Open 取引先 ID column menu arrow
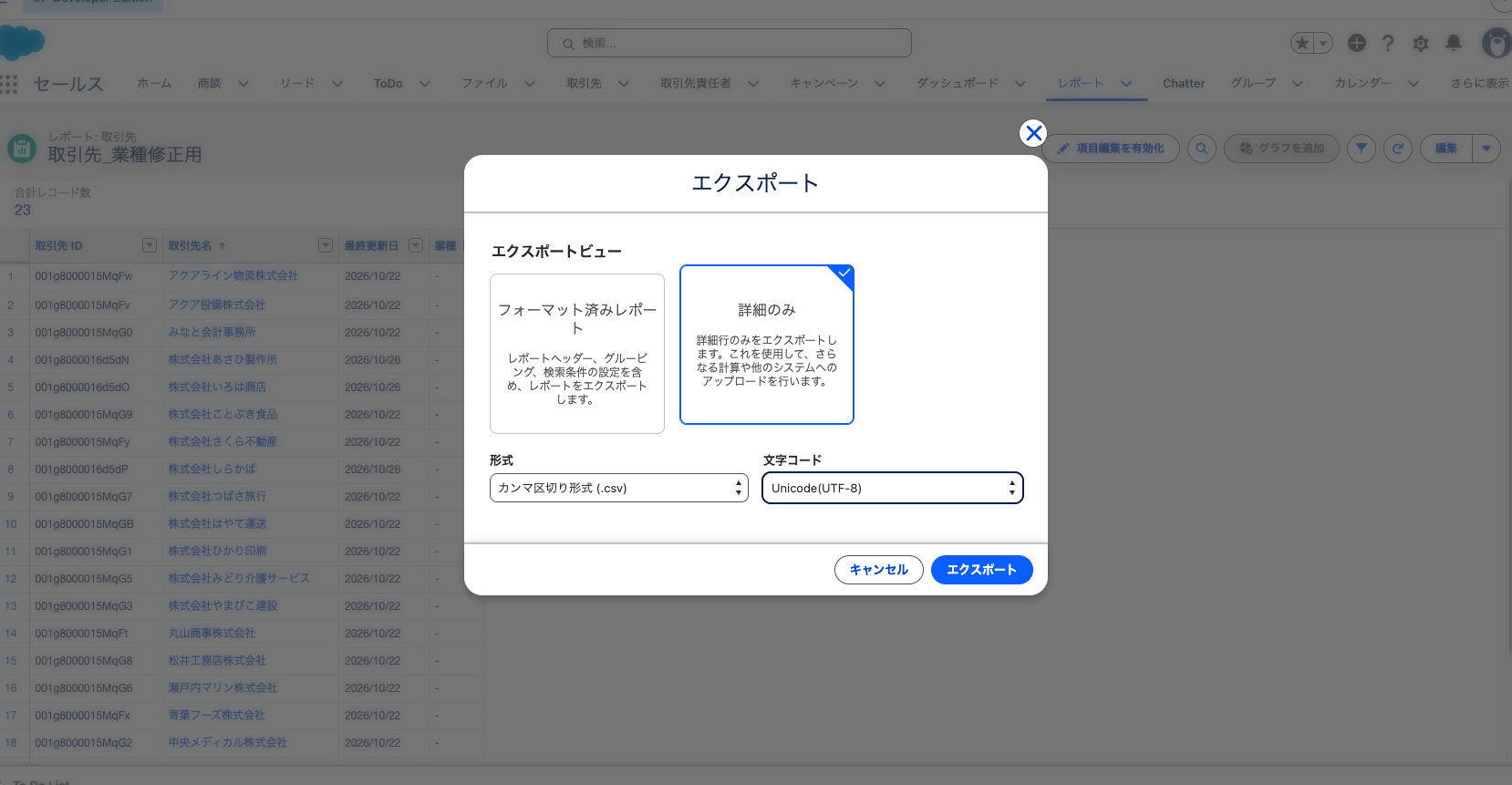This screenshot has height=785, width=1512. 150,245
